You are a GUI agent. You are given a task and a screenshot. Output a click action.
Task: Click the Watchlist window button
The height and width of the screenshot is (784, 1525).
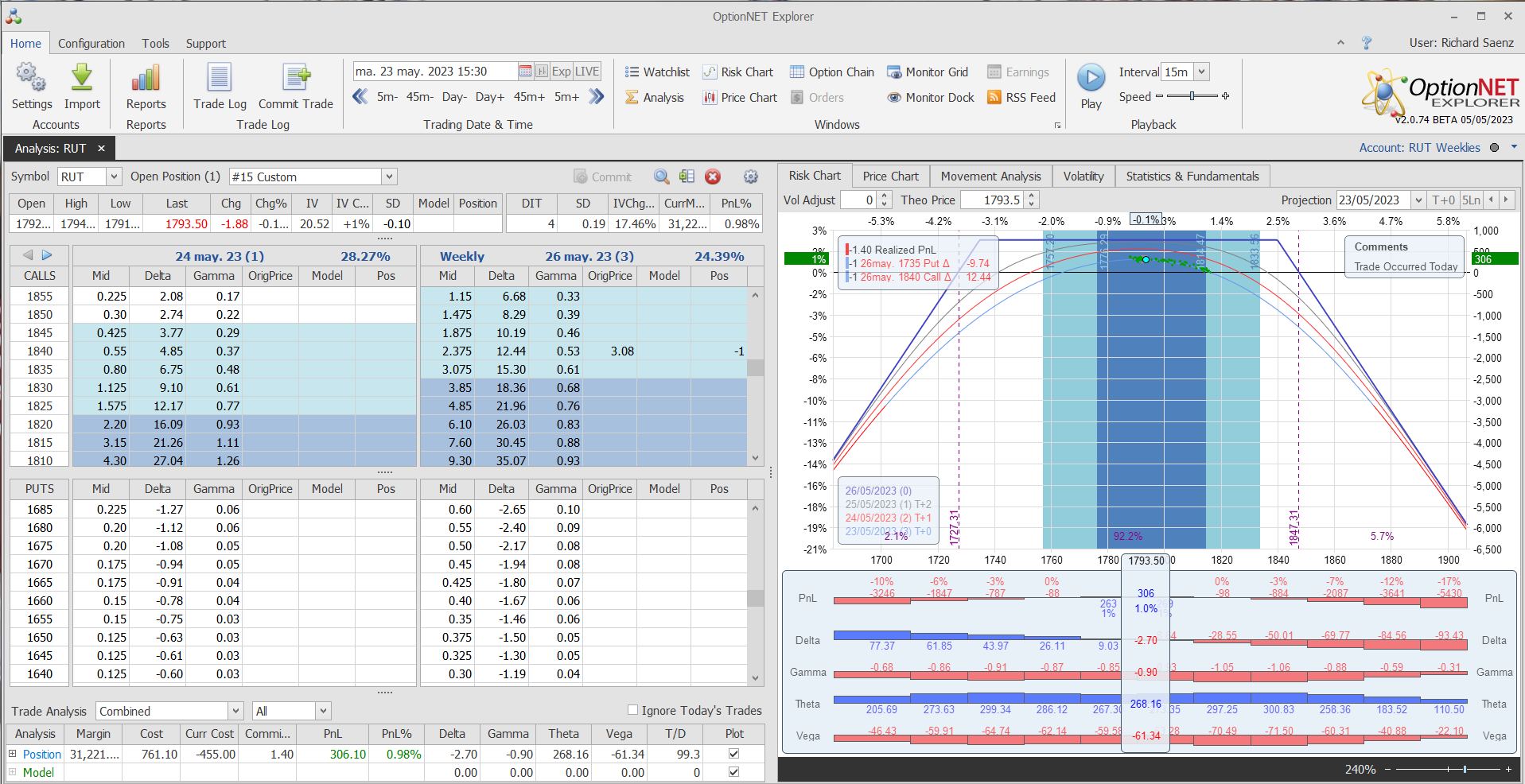[657, 72]
